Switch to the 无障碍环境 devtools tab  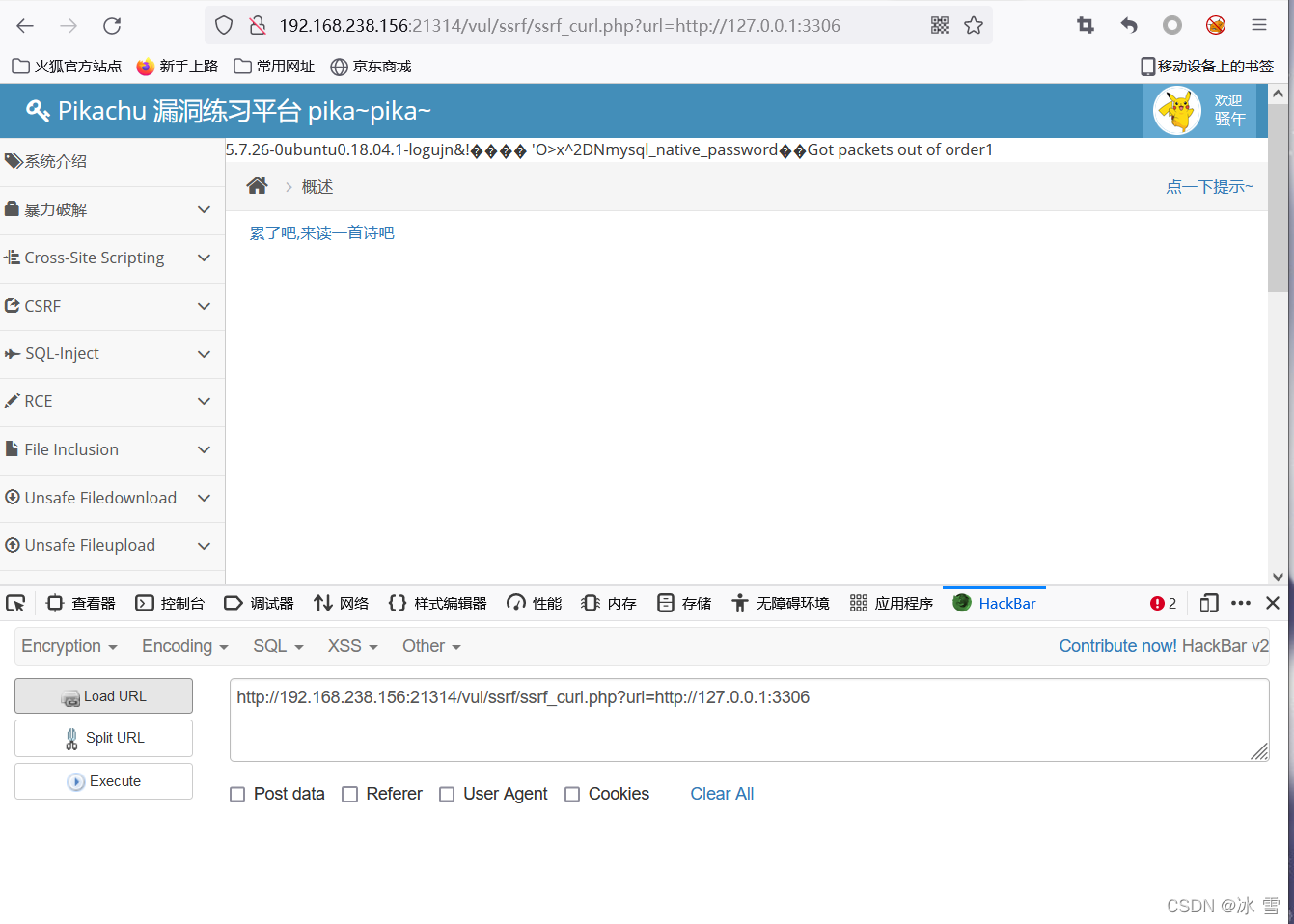(x=780, y=603)
